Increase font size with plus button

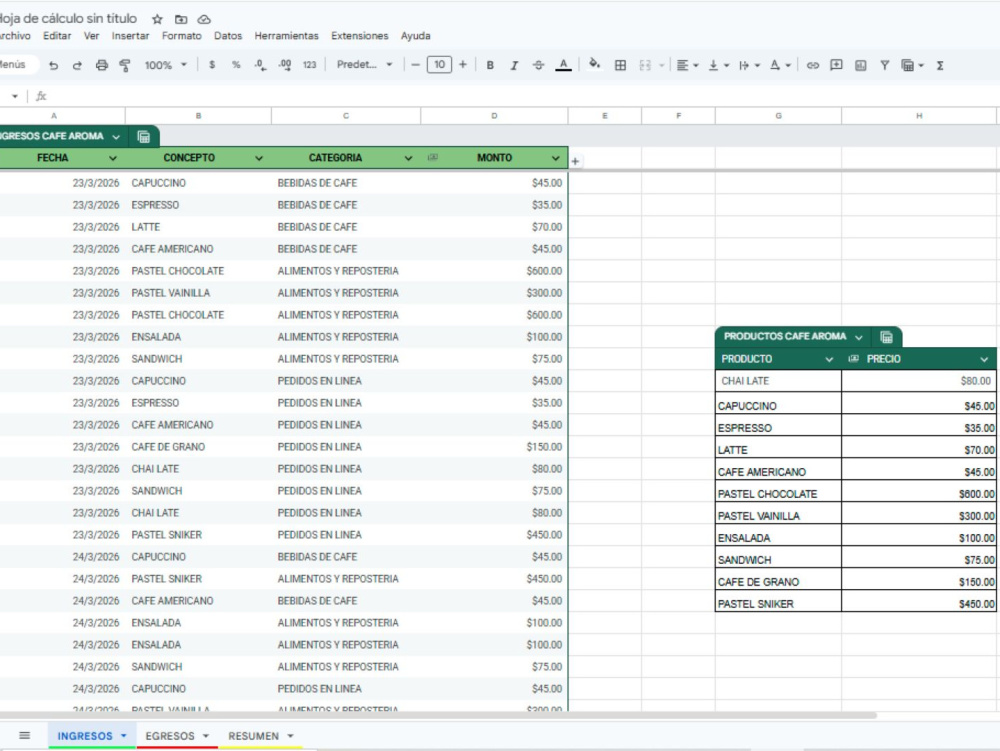[x=463, y=64]
